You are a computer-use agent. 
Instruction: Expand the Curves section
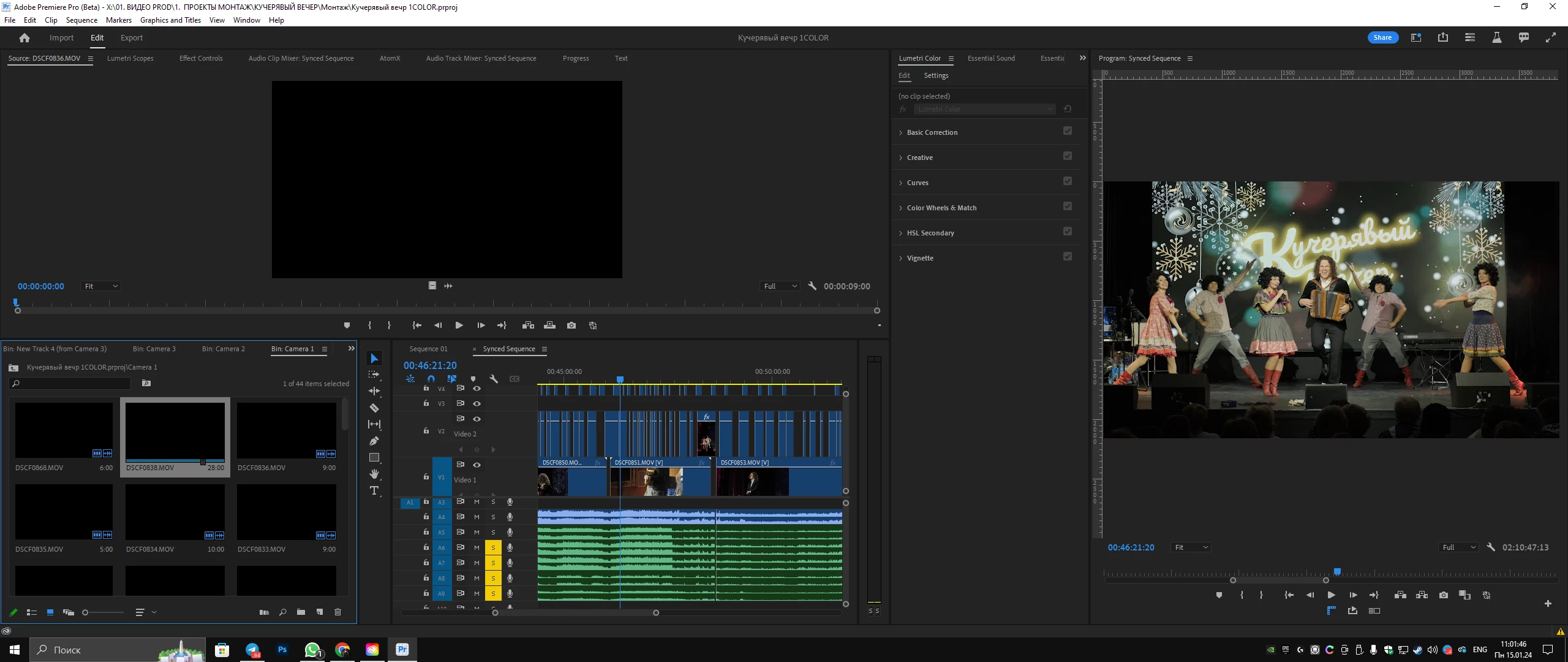tap(918, 183)
